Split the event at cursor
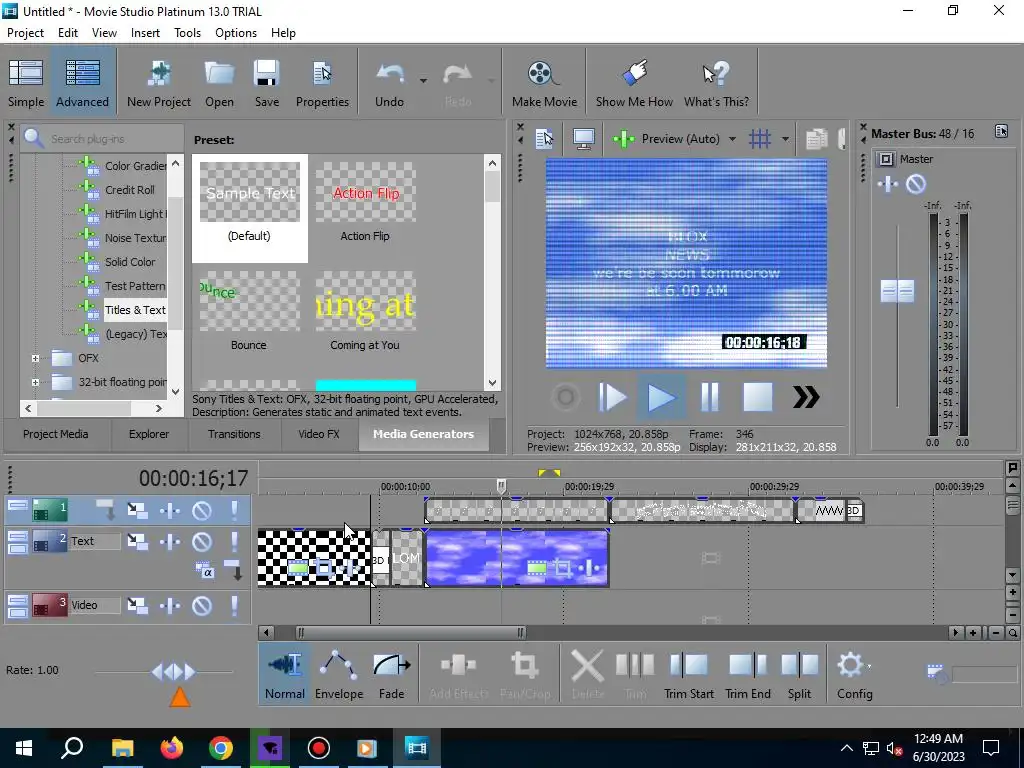Screen dimensions: 1024x768 (x=799, y=673)
